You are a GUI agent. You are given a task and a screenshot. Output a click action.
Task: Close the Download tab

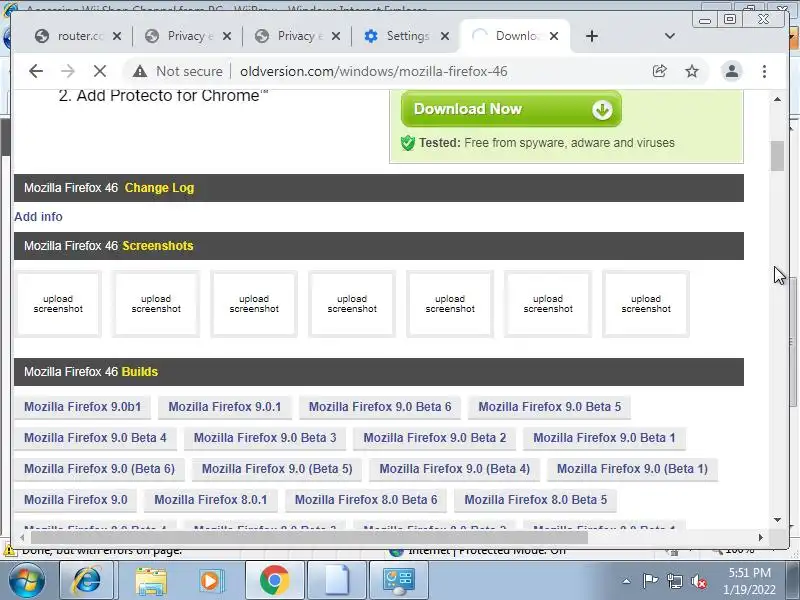554,36
